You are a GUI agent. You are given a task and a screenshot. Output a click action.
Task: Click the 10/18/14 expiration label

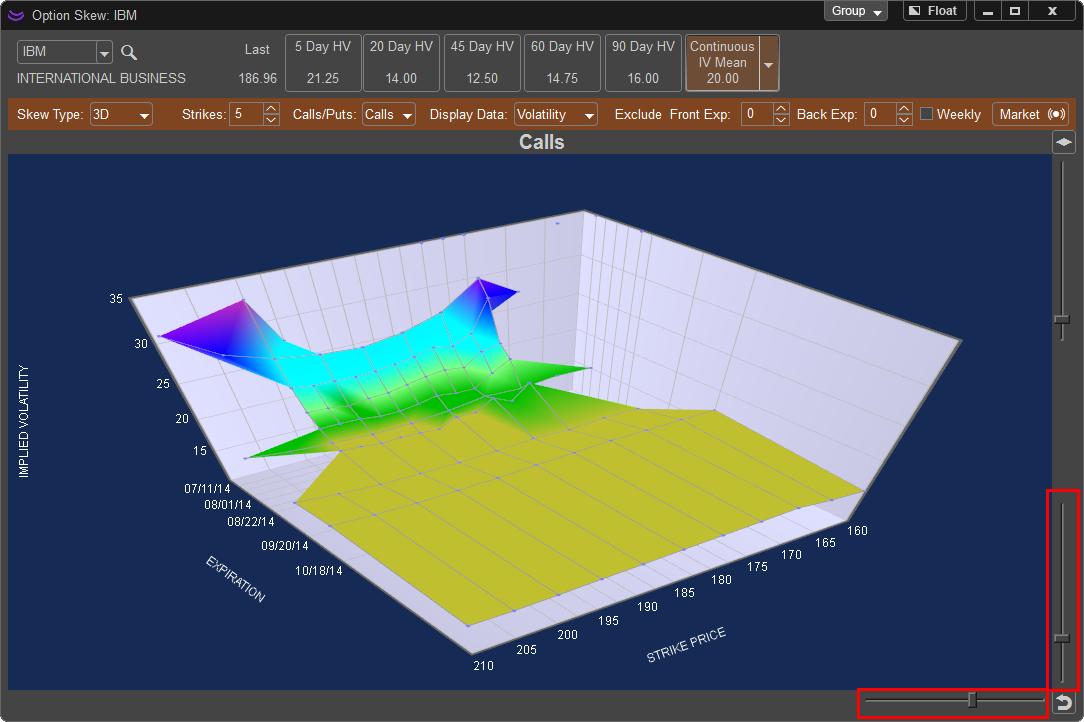point(319,571)
